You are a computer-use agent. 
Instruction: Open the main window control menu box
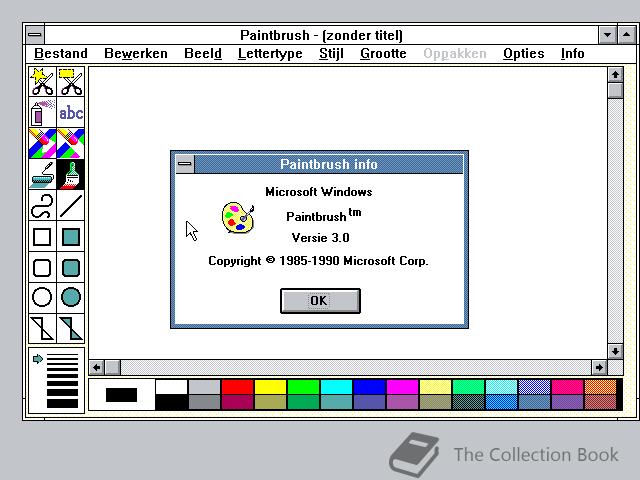(35, 35)
